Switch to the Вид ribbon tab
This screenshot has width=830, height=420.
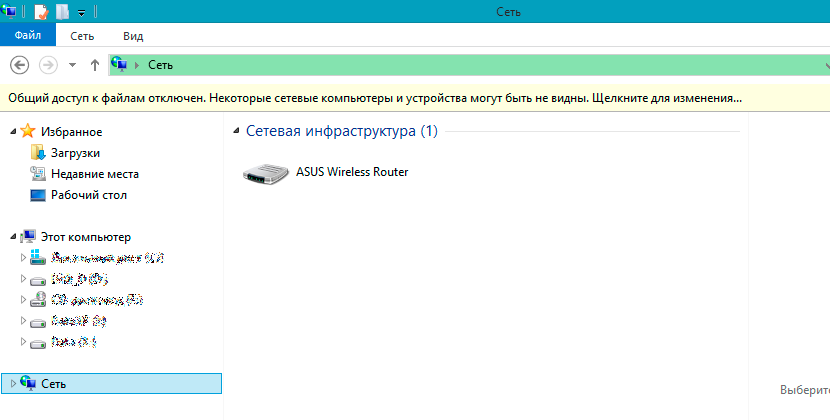pyautogui.click(x=133, y=35)
